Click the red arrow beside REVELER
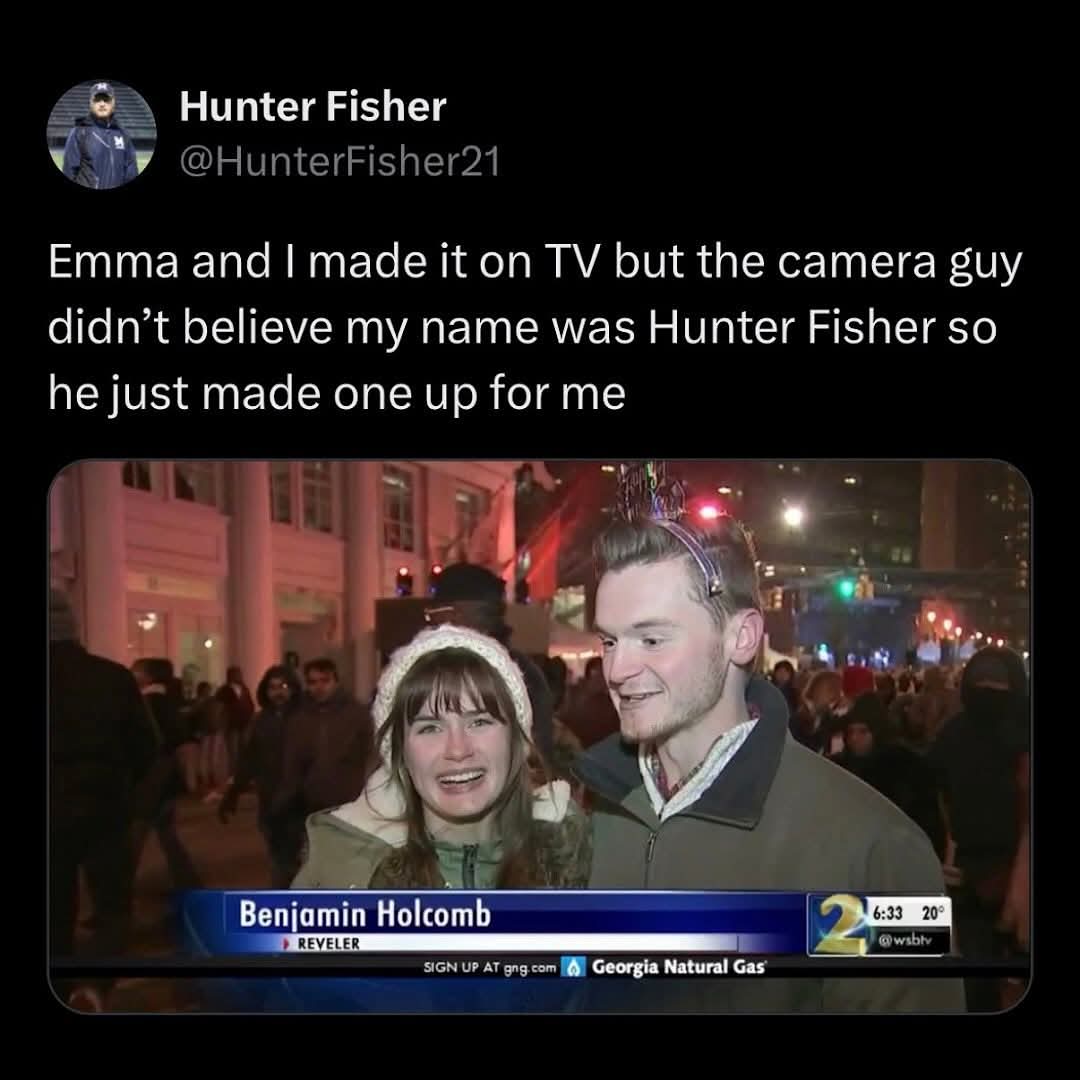 [288, 944]
